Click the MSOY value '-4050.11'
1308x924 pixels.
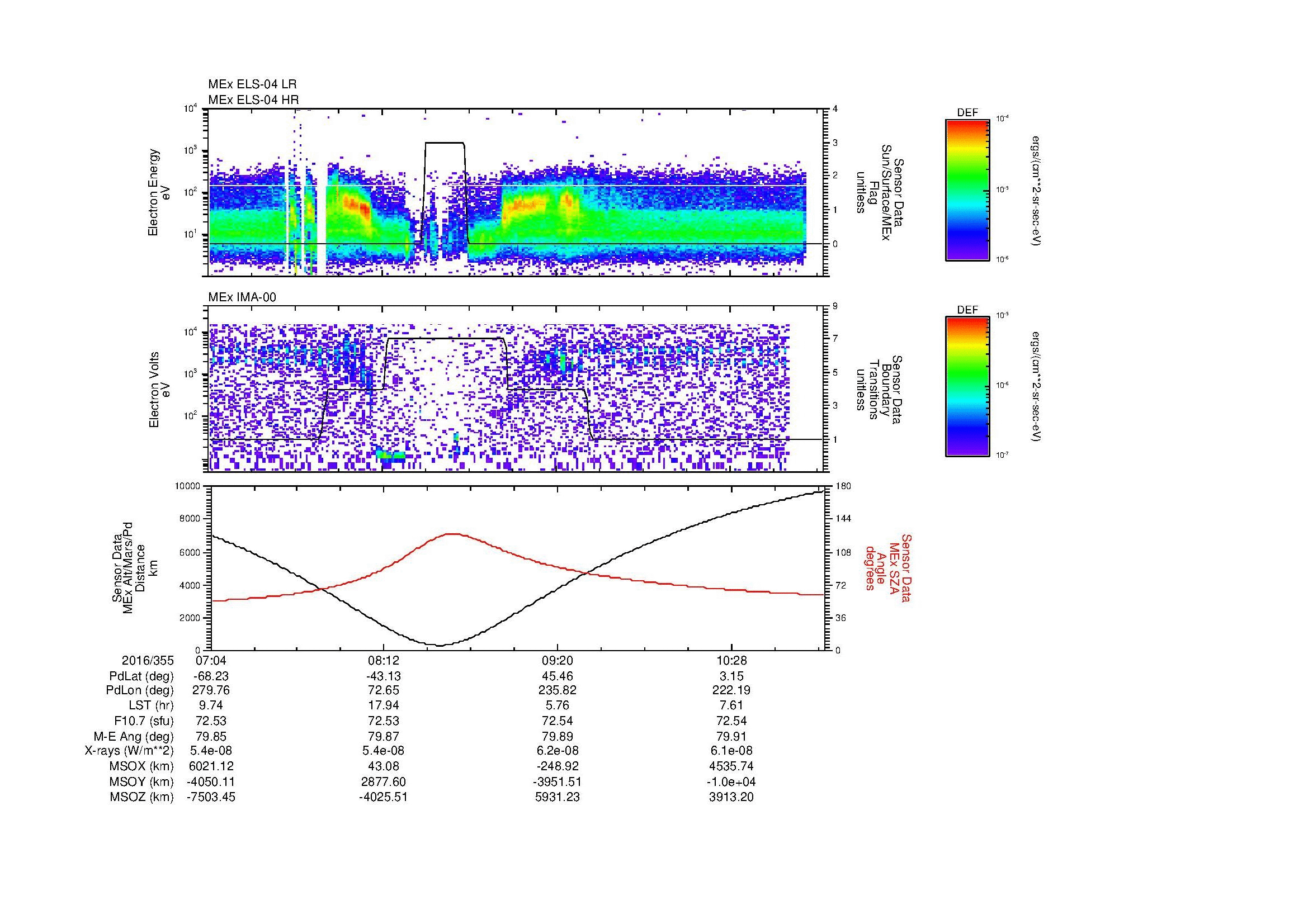pos(211,782)
